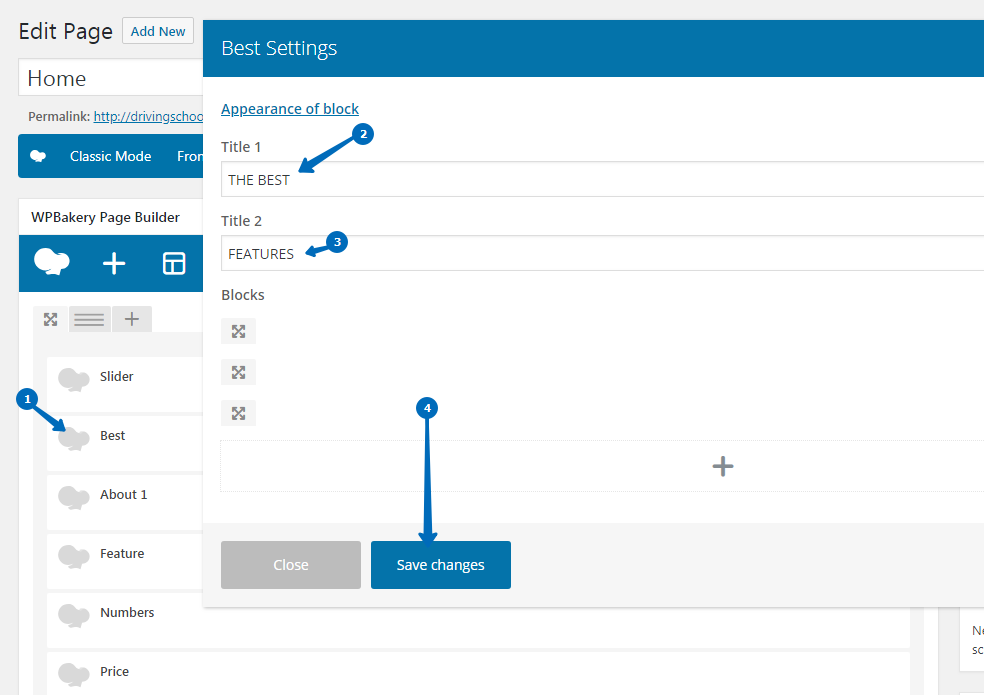The image size is (984, 695).
Task: Open the Templates layout icon
Action: tap(174, 263)
